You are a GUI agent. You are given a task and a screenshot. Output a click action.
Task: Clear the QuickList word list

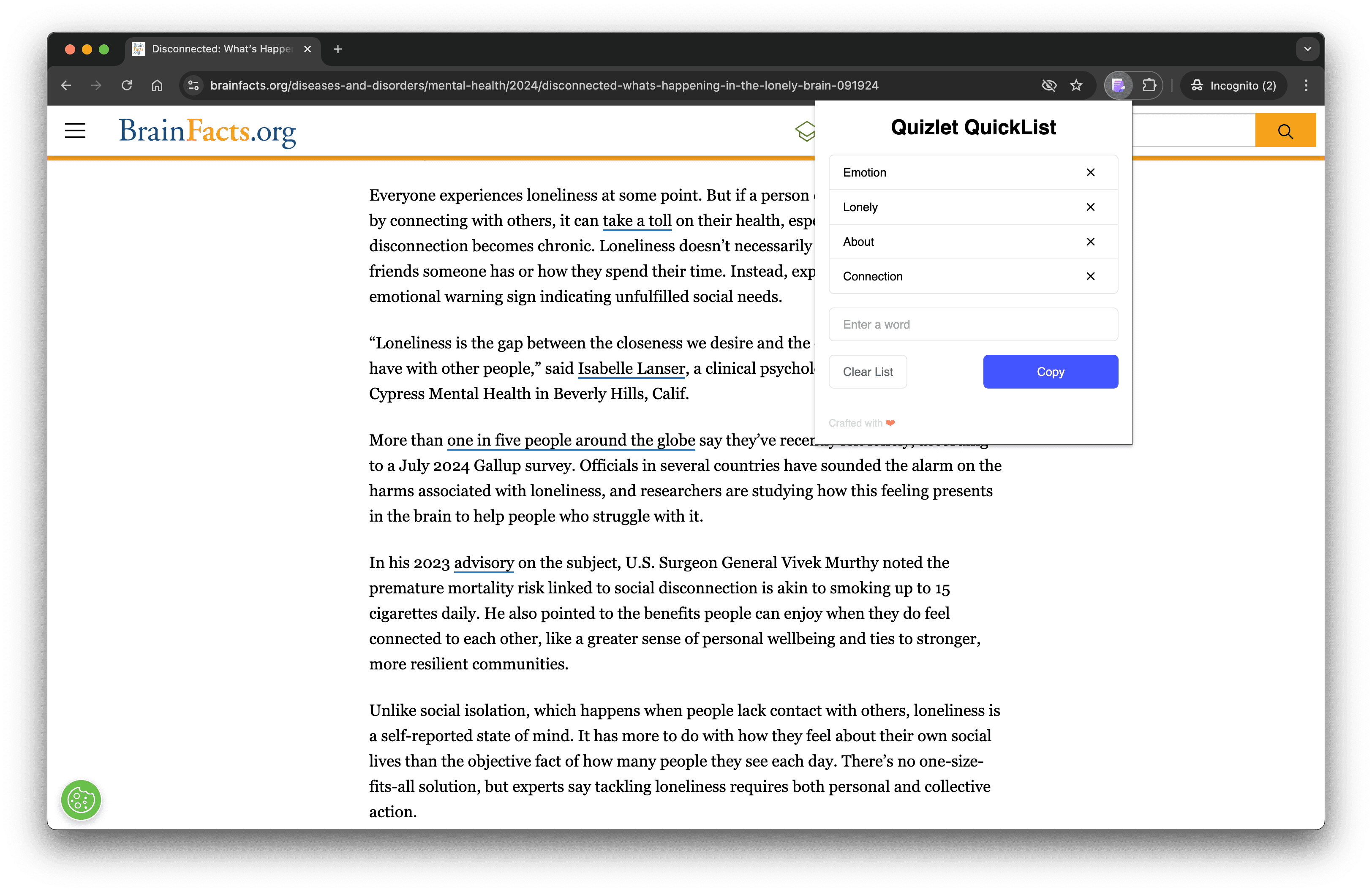pyautogui.click(x=867, y=372)
